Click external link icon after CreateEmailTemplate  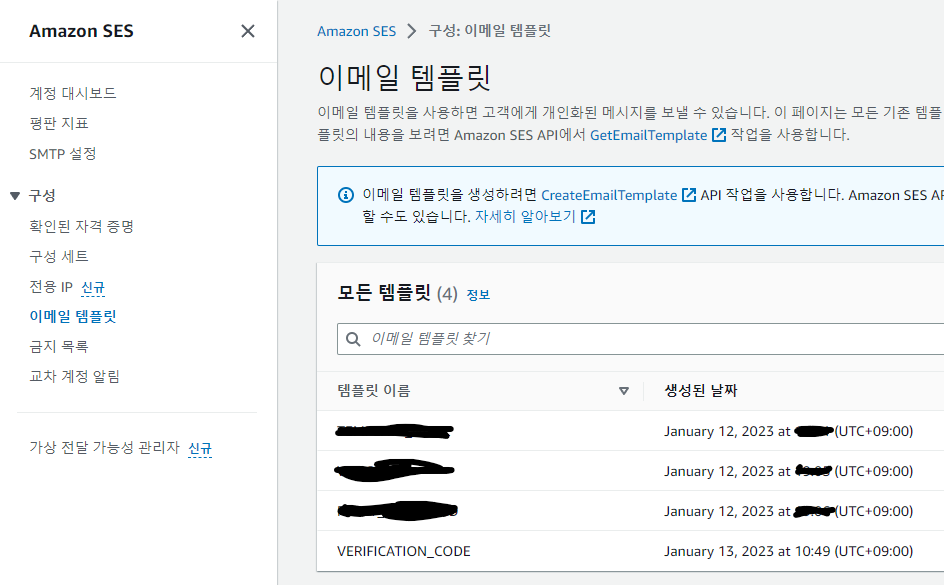[x=689, y=195]
